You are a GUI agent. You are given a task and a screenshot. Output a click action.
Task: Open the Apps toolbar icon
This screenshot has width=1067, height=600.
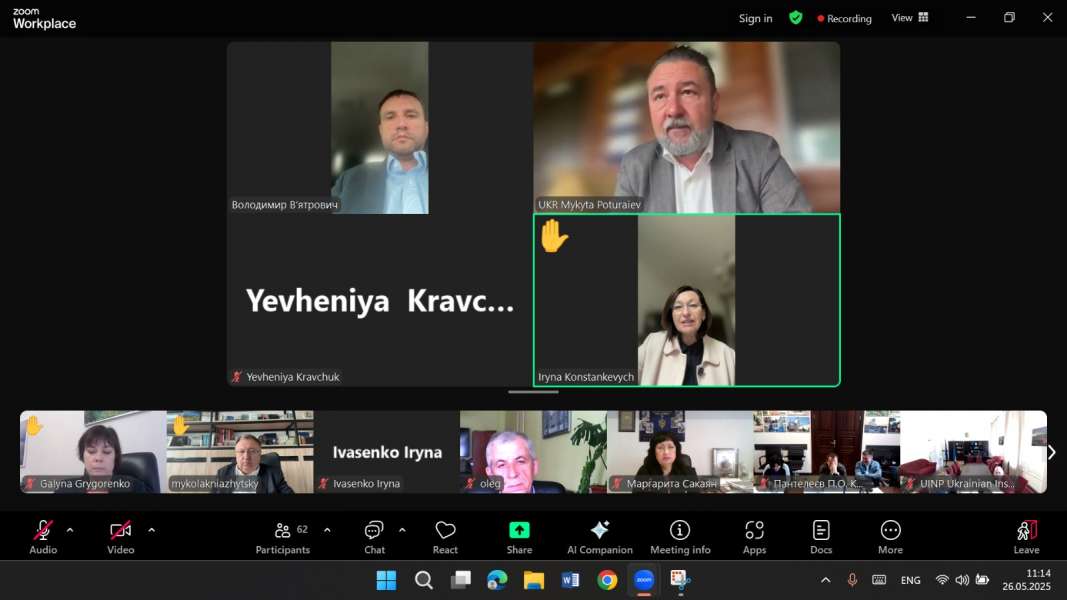754,531
